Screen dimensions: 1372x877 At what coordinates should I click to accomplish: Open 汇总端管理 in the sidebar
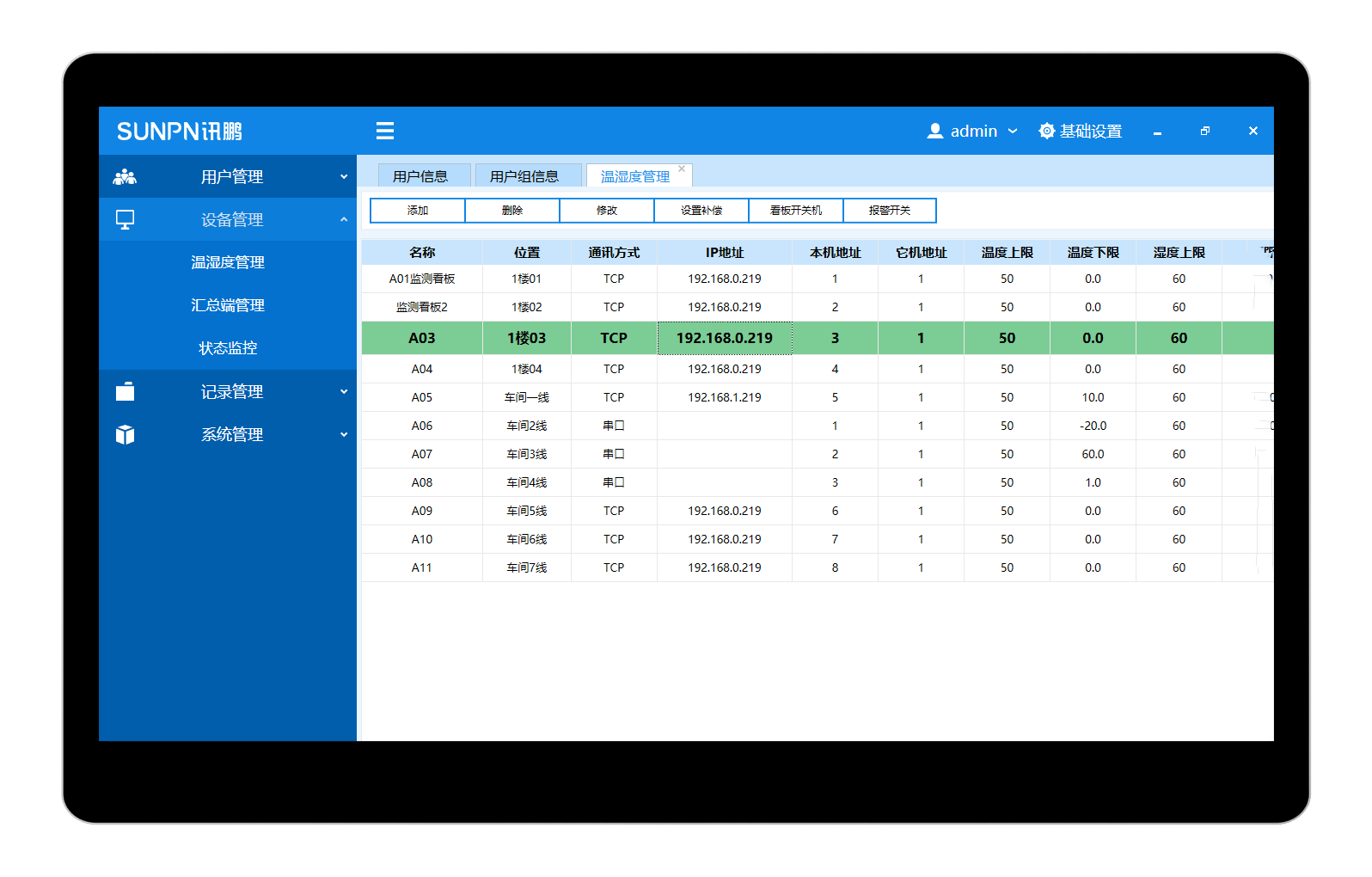(228, 305)
